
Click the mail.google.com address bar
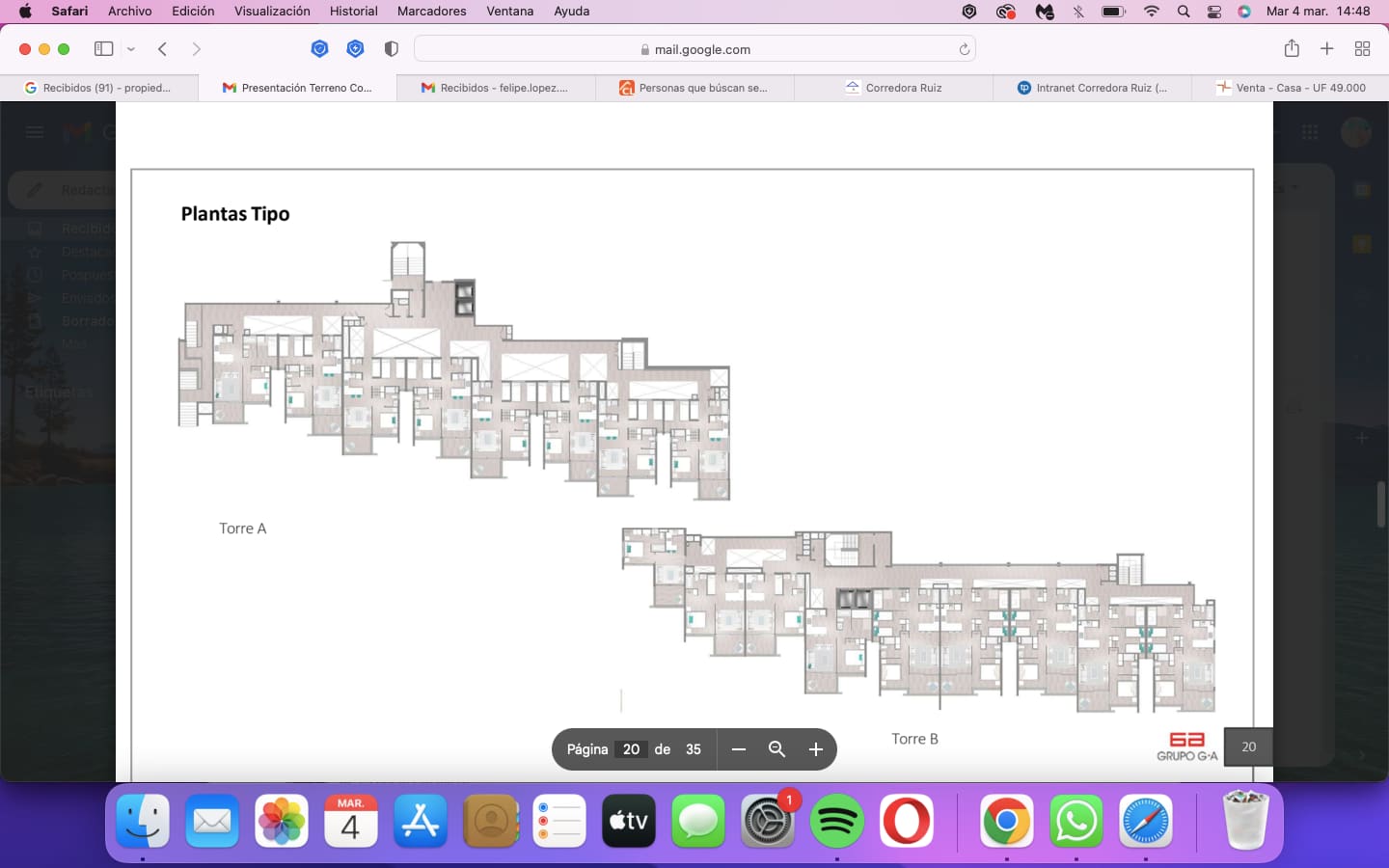(694, 49)
